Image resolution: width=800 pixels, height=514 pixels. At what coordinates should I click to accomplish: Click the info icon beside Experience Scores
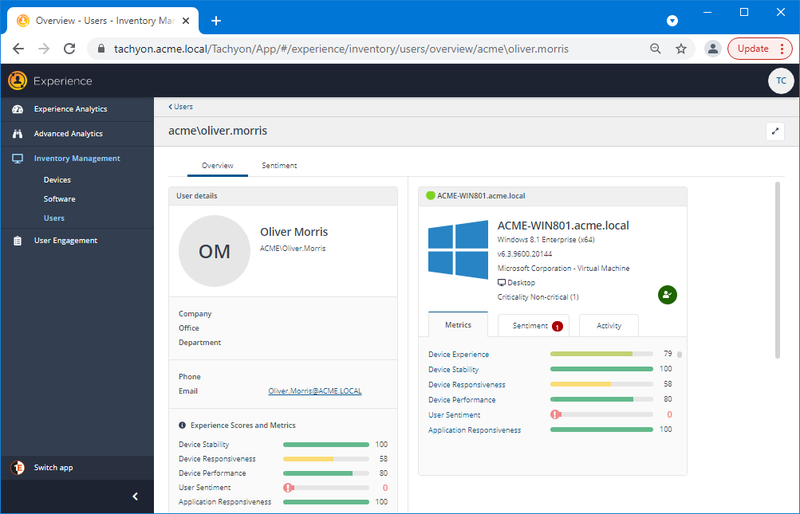point(182,425)
